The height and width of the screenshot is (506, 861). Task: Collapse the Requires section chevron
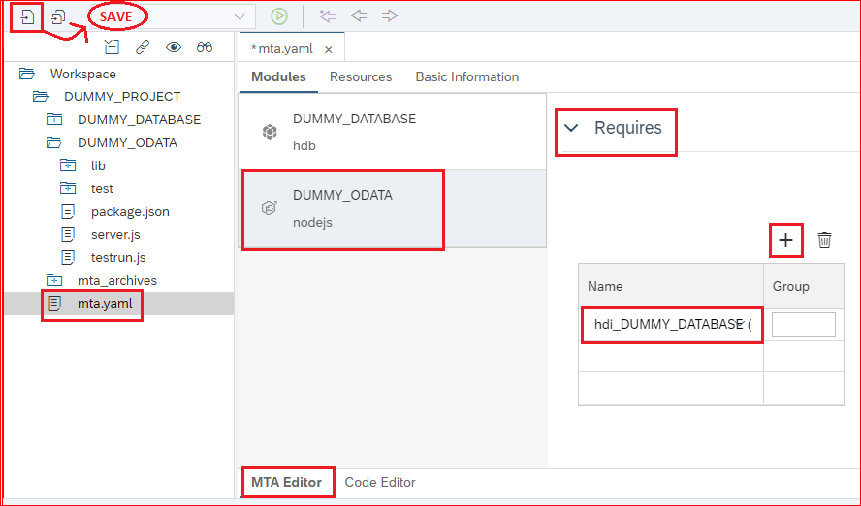[571, 129]
